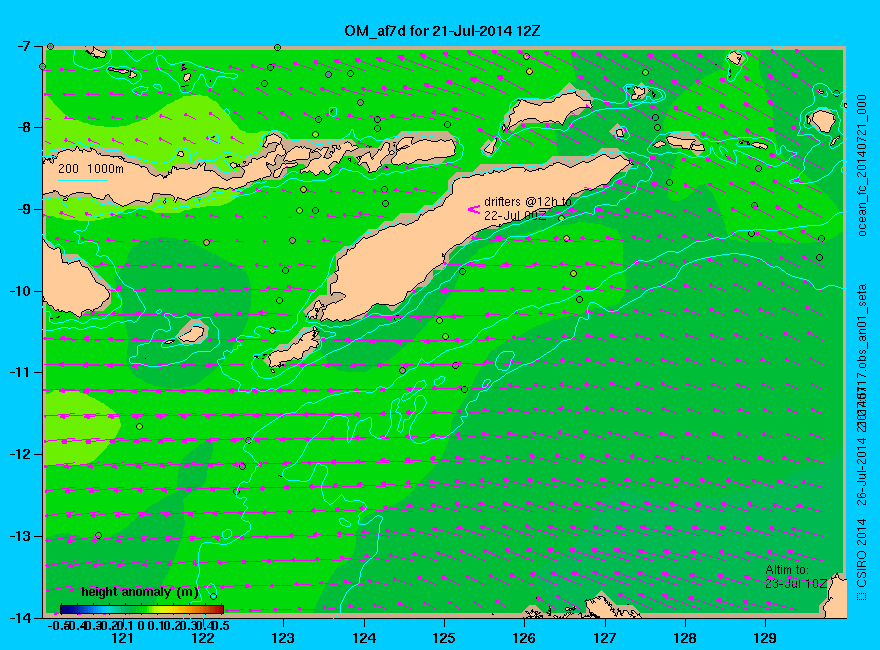This screenshot has height=650, width=880.
Task: Click the '-0.5' colorbar minimum label
Action: click(58, 625)
